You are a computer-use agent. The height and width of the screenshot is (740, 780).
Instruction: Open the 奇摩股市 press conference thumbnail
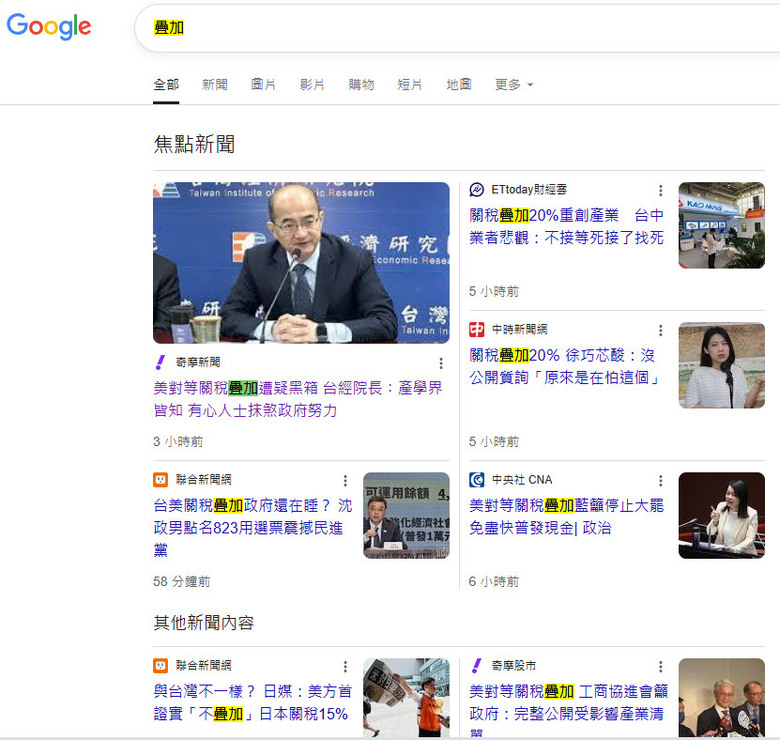721,698
